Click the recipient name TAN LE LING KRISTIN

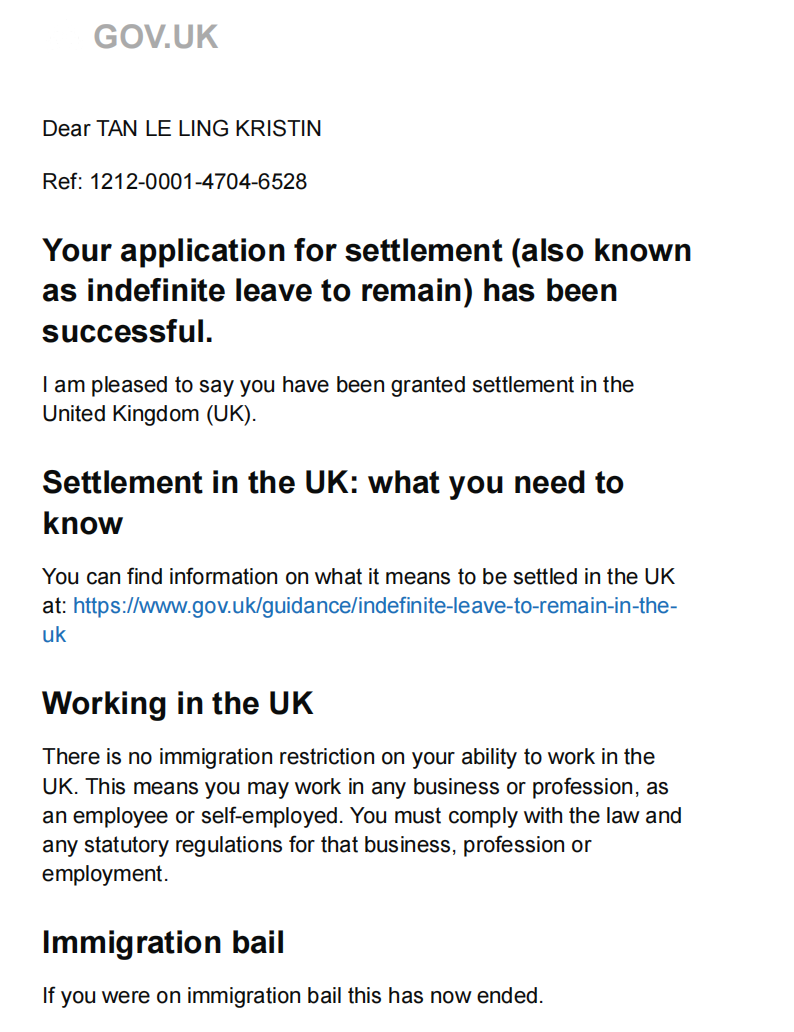coord(208,129)
